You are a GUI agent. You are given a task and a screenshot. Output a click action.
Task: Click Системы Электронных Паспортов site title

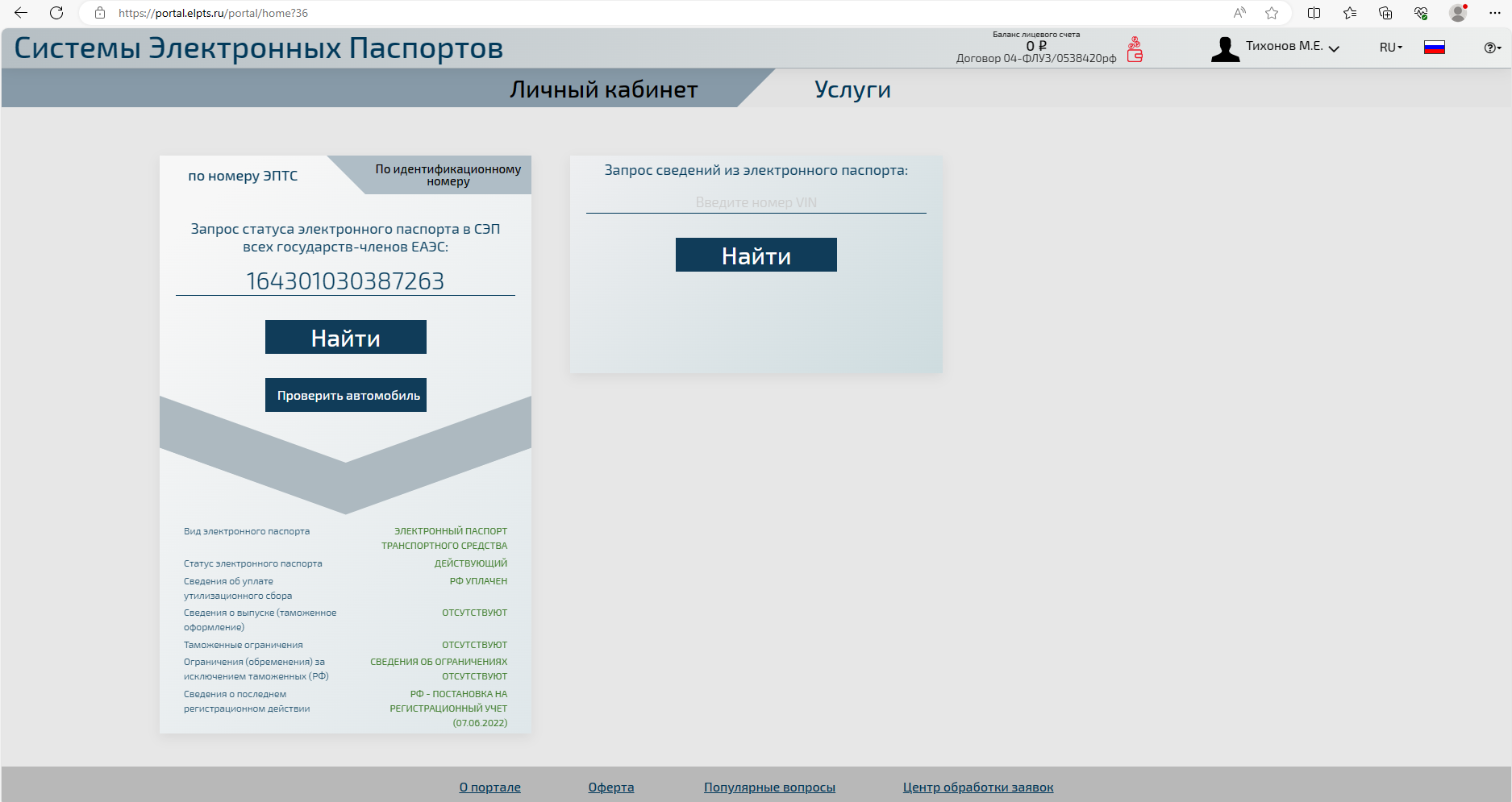259,48
